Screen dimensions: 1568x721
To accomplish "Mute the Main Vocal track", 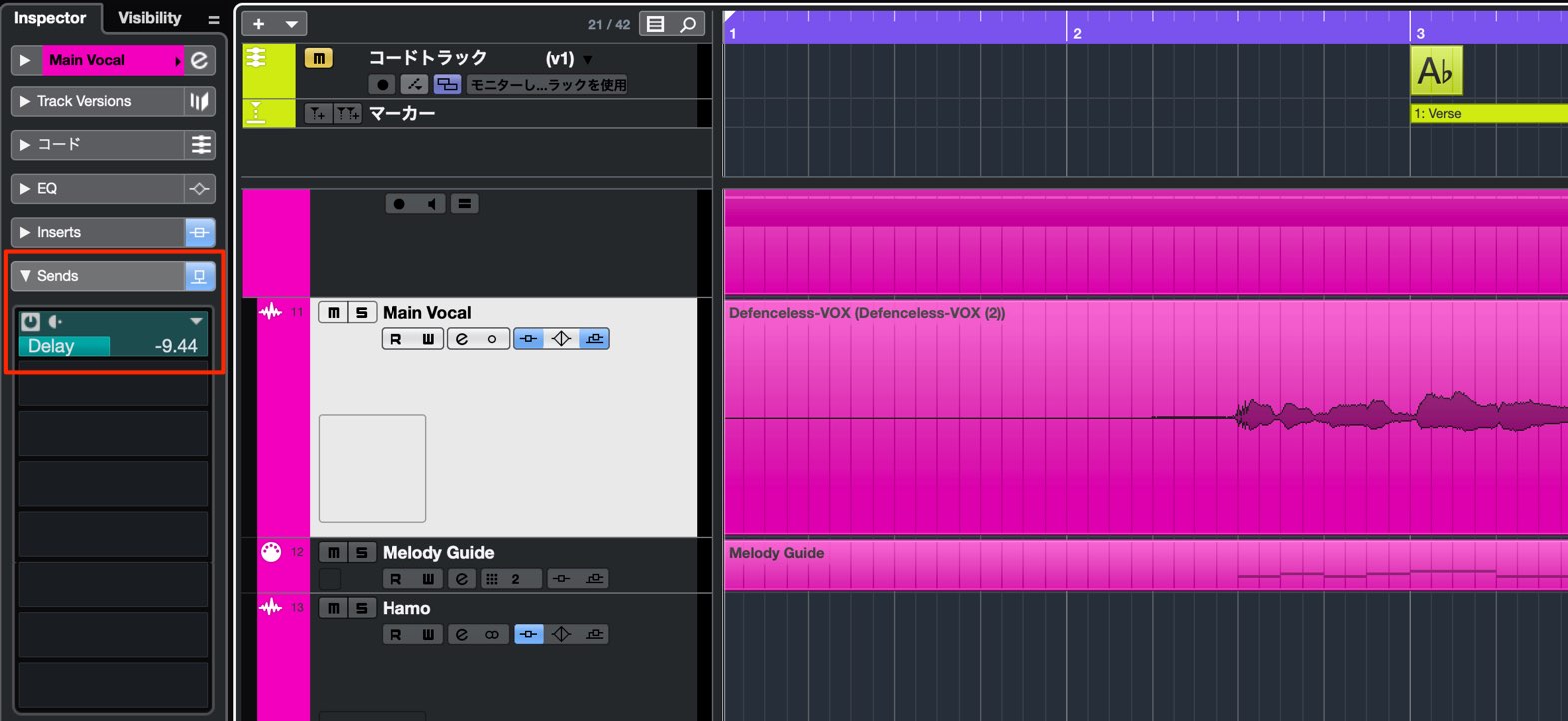I will point(334,312).
